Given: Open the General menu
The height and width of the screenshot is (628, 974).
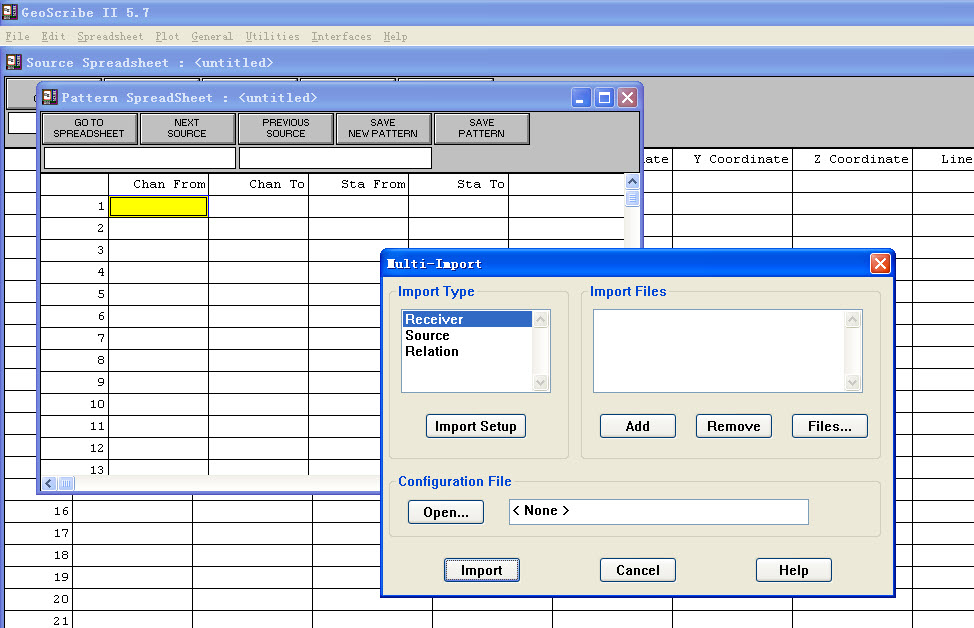Looking at the screenshot, I should [212, 37].
